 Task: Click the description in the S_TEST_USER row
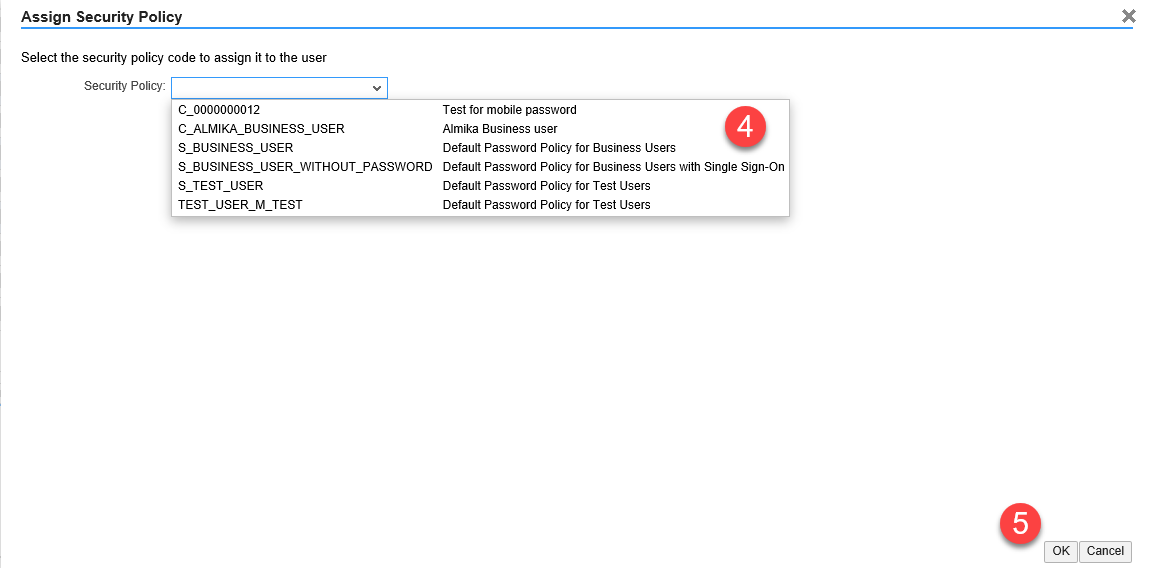546,186
